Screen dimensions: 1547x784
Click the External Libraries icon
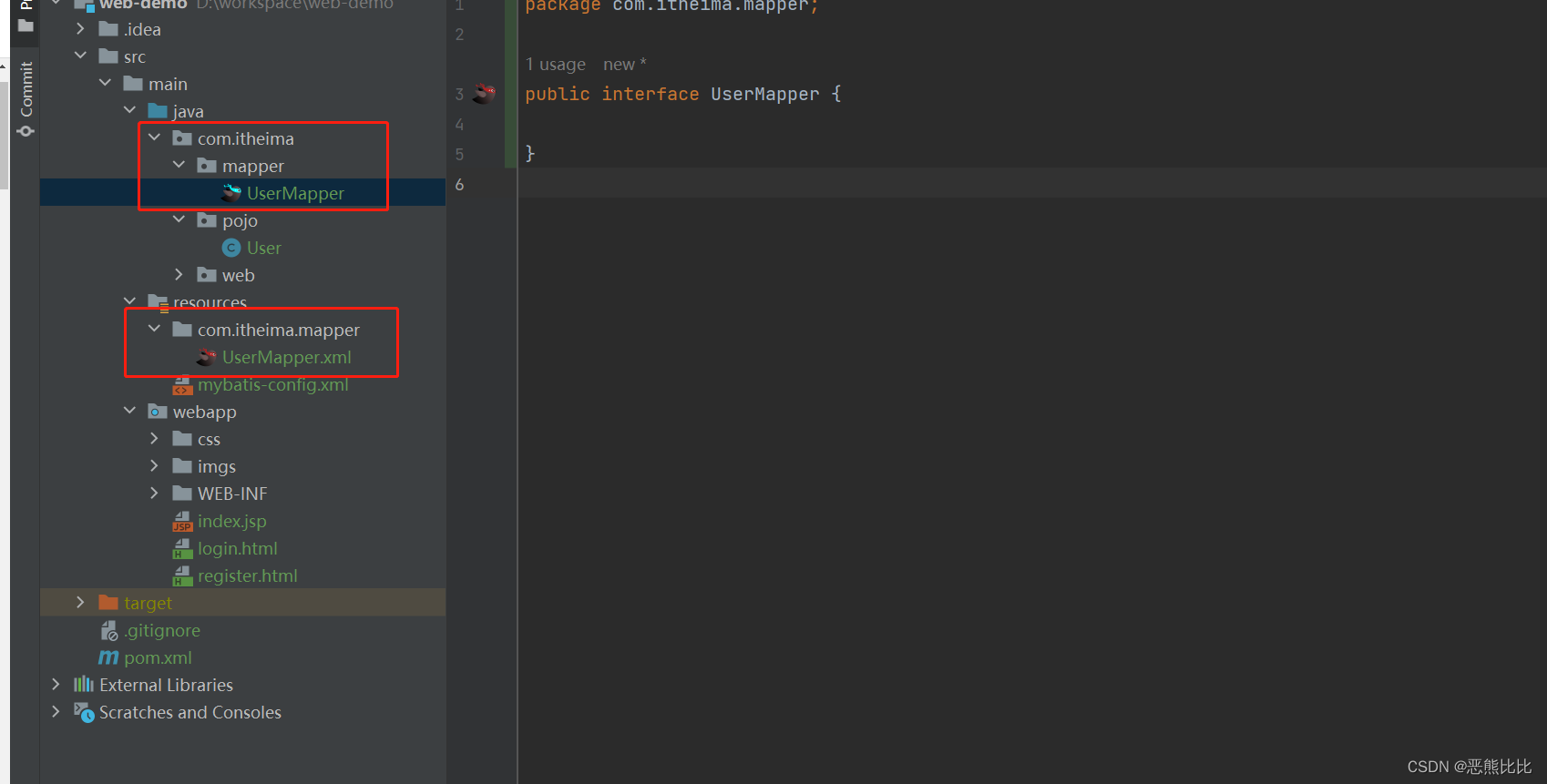coord(84,685)
